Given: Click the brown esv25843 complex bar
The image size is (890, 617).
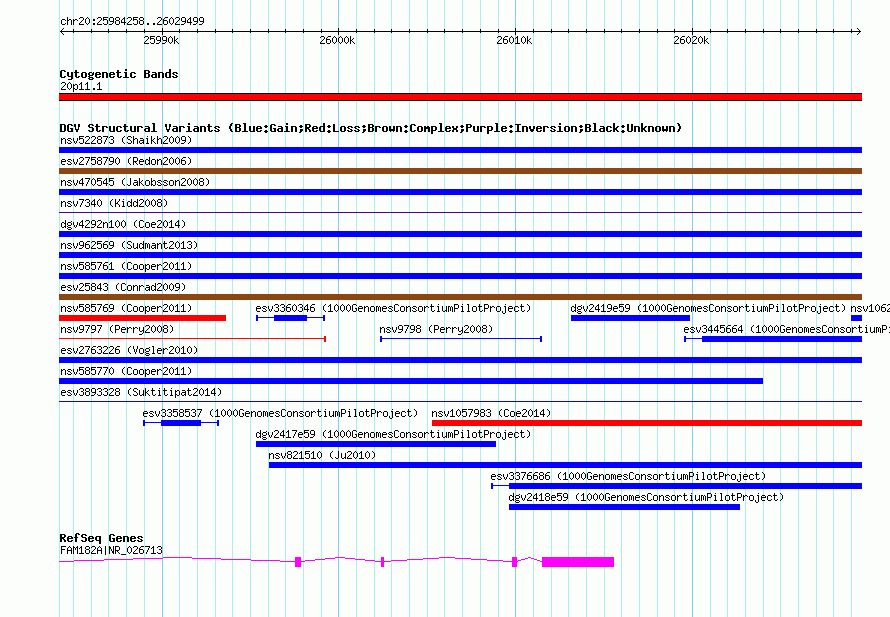Looking at the screenshot, I should (460, 297).
